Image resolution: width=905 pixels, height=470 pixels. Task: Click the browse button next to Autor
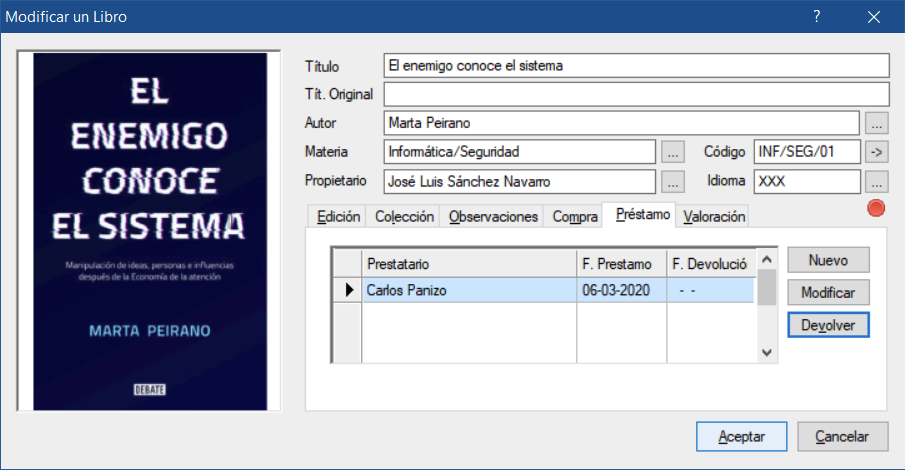(x=876, y=124)
